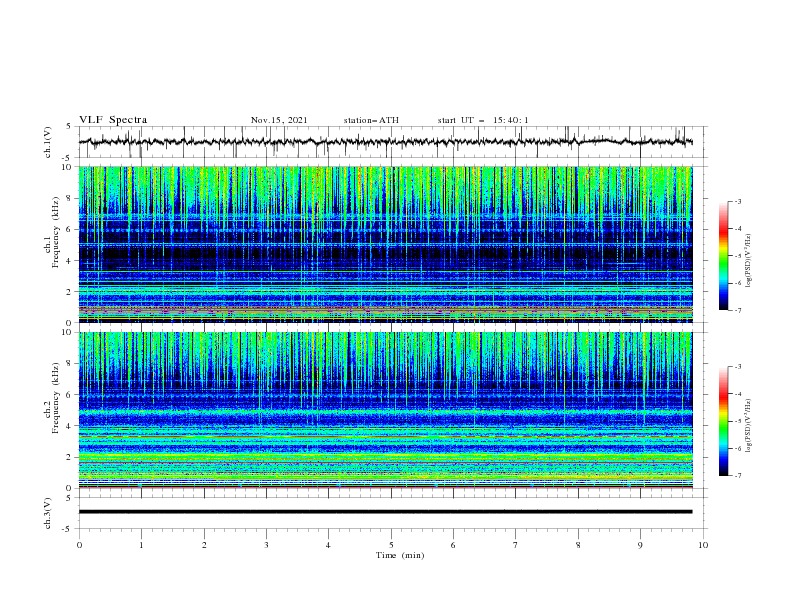Click the ch.2 frequency tick label "6"
The width and height of the screenshot is (792, 612).
click(69, 395)
